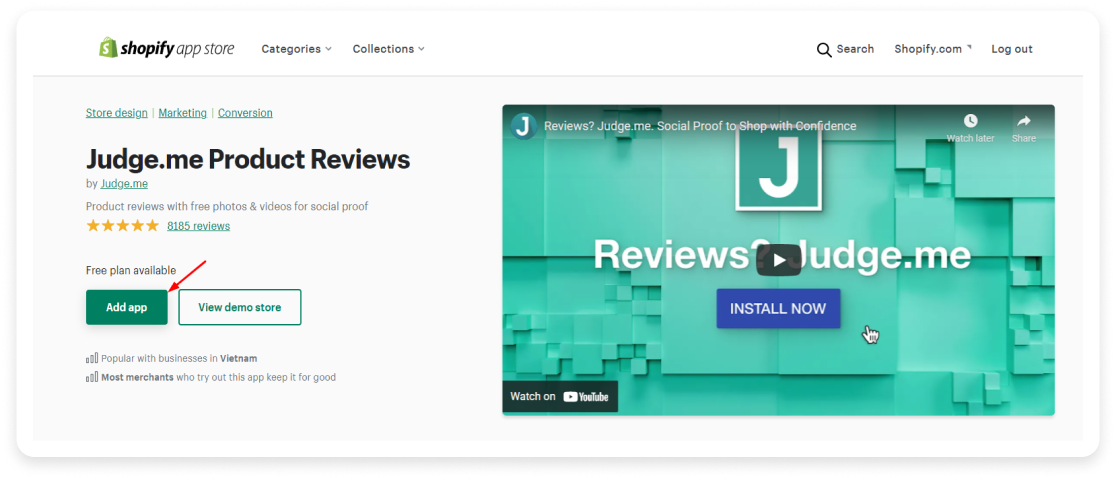The height and width of the screenshot is (480, 1116).
Task: Click 'Popular with businesses in Vietnam' text
Action: (179, 358)
